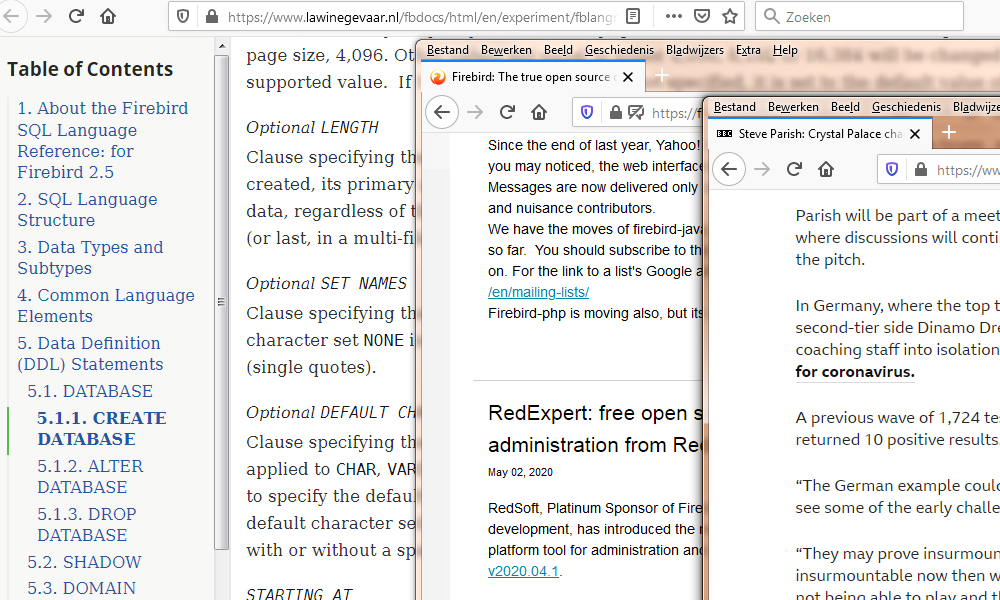Click scroll-up arrow of contents scrollbar
The width and height of the screenshot is (1000, 600).
221,47
